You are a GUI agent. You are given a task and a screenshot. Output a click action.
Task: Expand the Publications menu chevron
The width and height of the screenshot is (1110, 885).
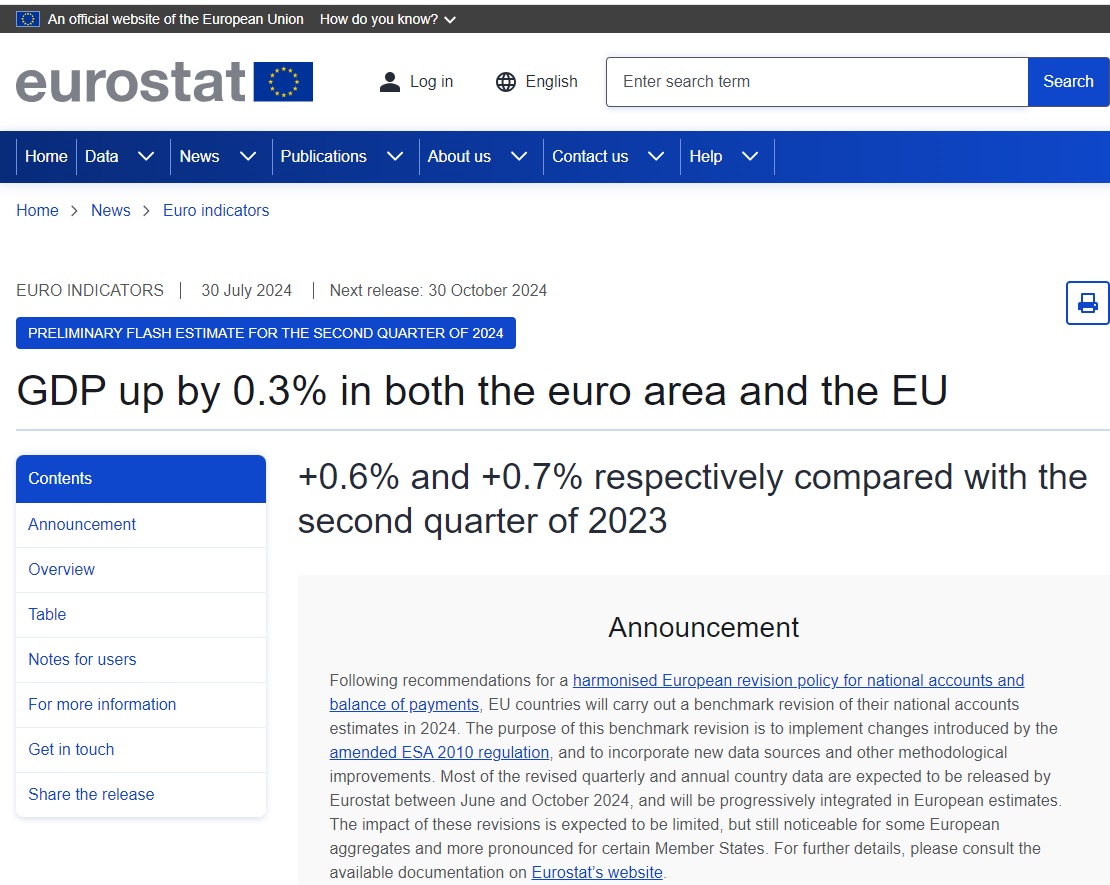(x=395, y=156)
